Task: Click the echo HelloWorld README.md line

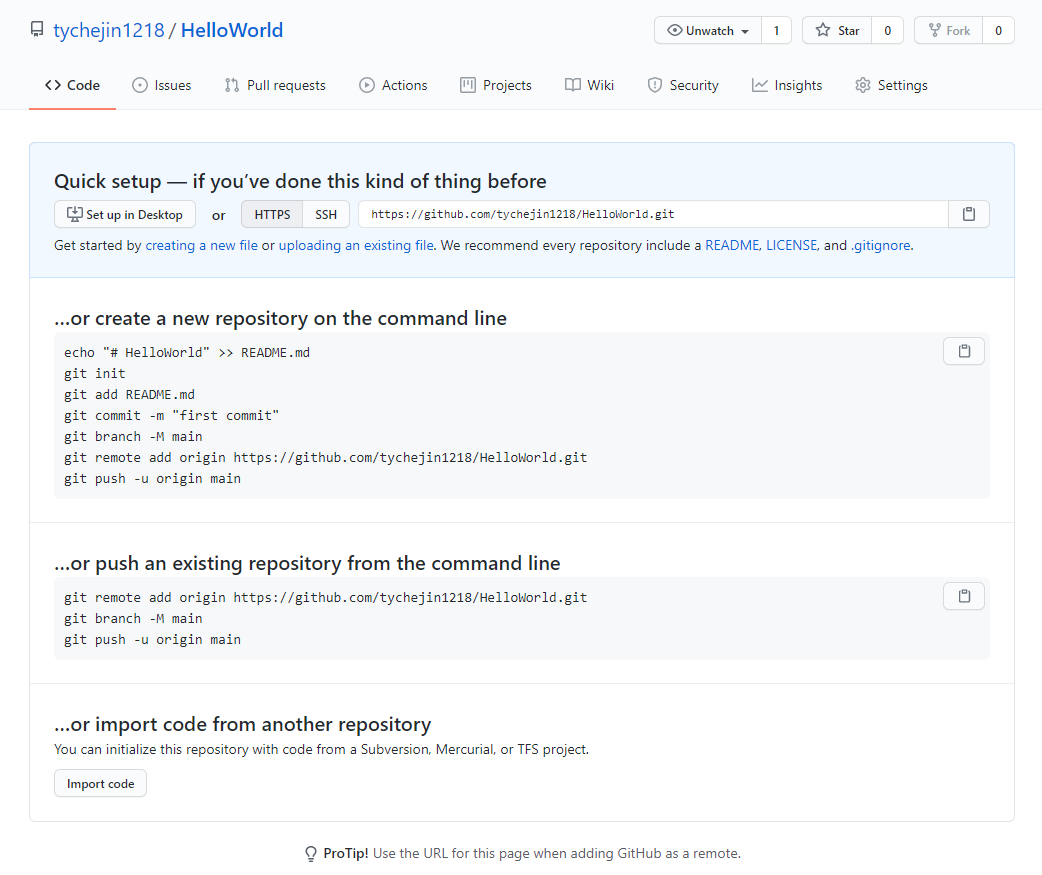Action: 187,353
